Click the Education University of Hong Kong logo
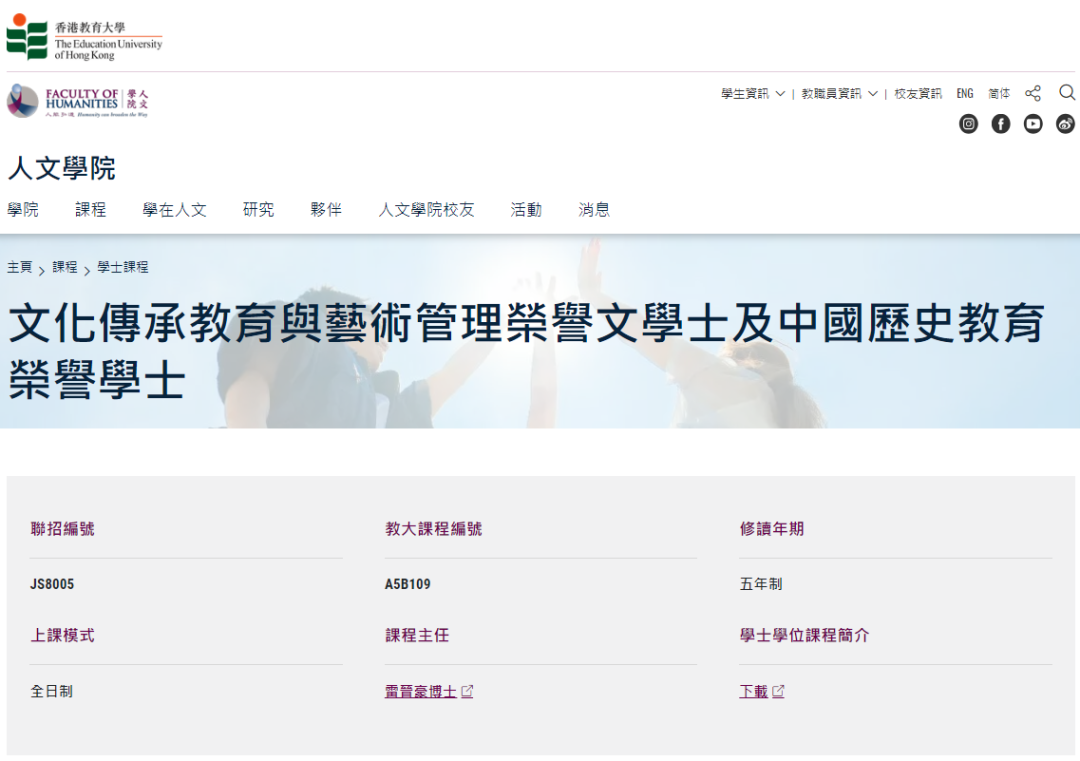This screenshot has height=761, width=1080. click(x=85, y=37)
